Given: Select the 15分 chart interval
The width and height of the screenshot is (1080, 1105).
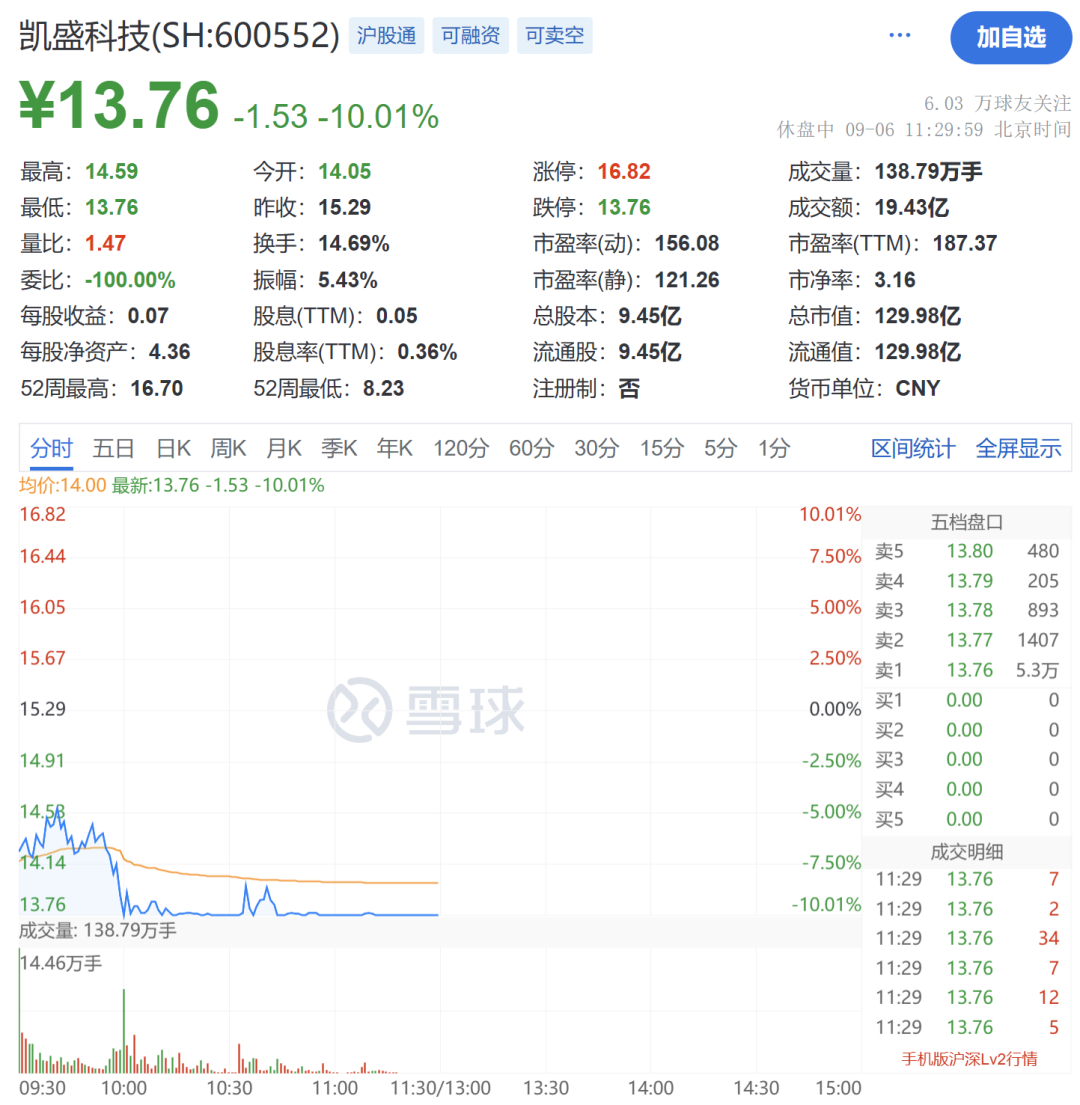Looking at the screenshot, I should point(662,448).
